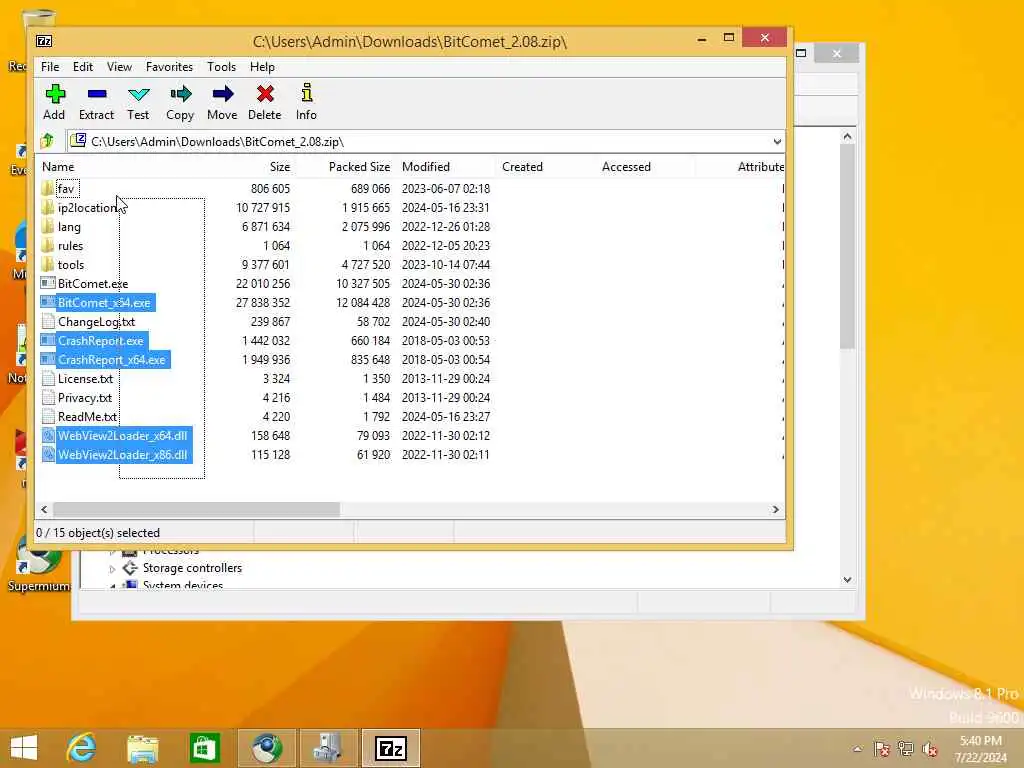Sort by Attributes column header
Viewport: 1024px width, 768px height.
[x=761, y=167]
